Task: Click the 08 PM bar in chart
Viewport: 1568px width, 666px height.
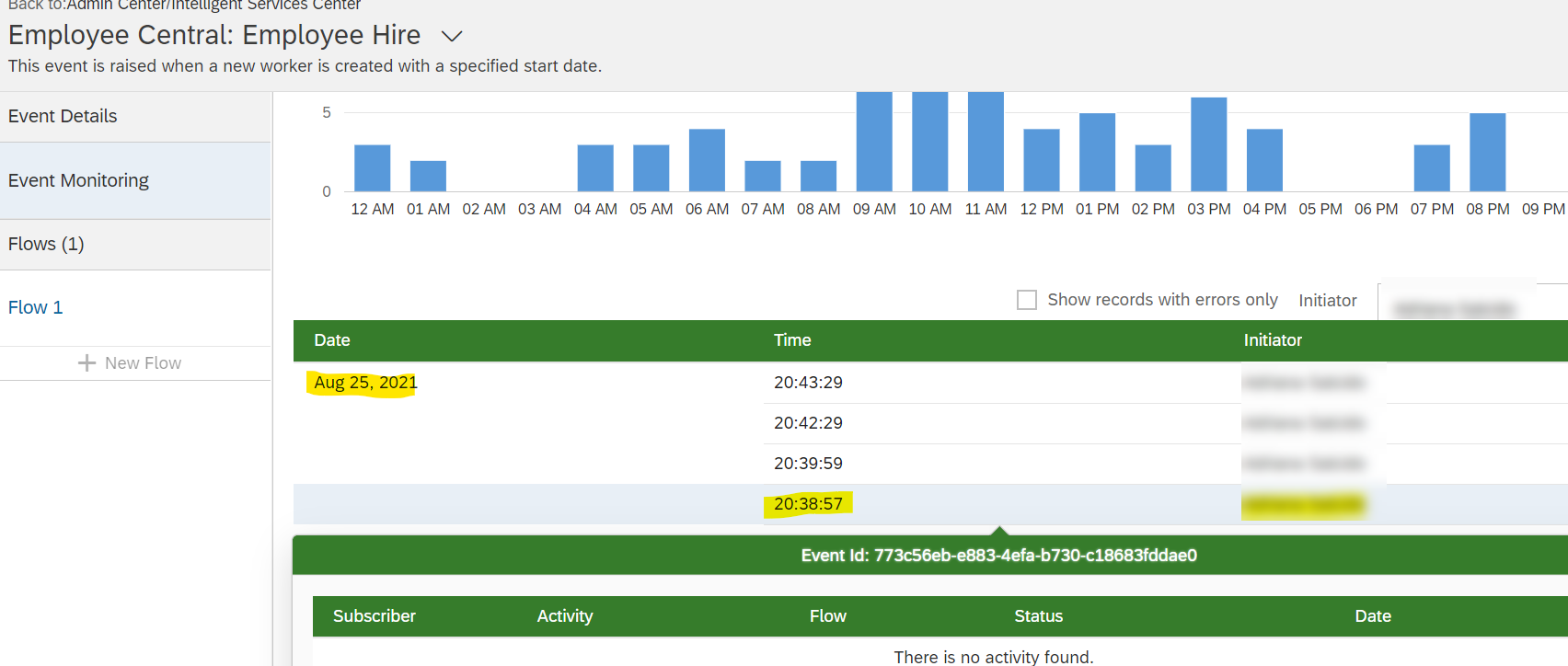Action: 1488,152
